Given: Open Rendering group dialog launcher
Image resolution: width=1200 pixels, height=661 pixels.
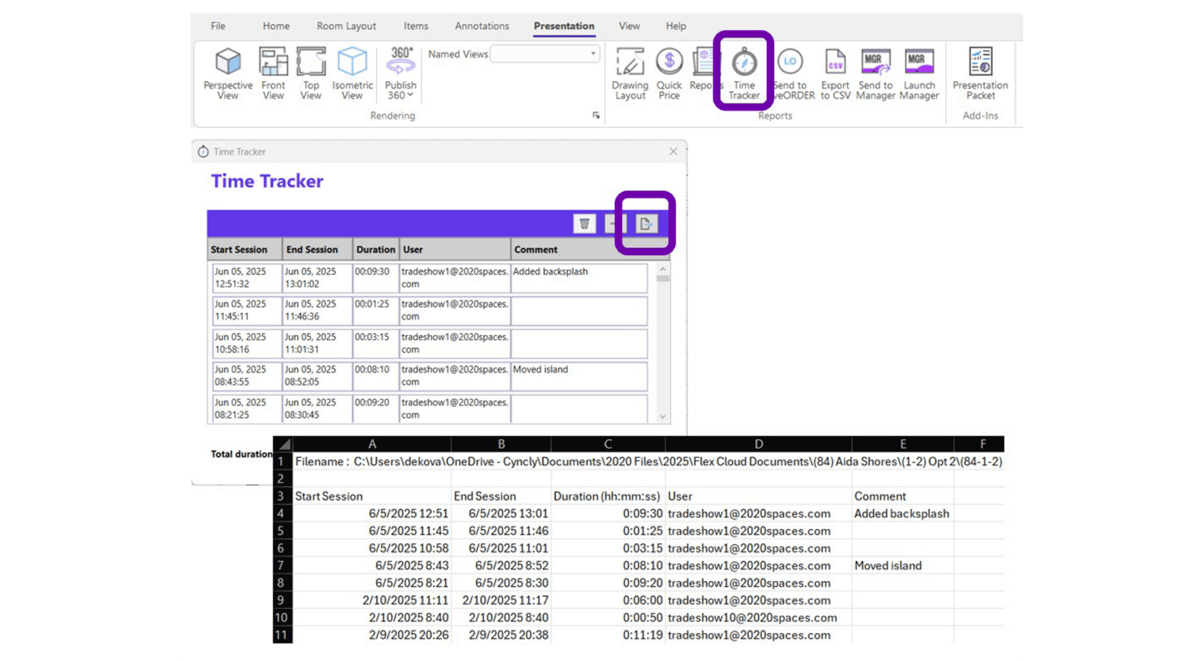Looking at the screenshot, I should point(596,117).
